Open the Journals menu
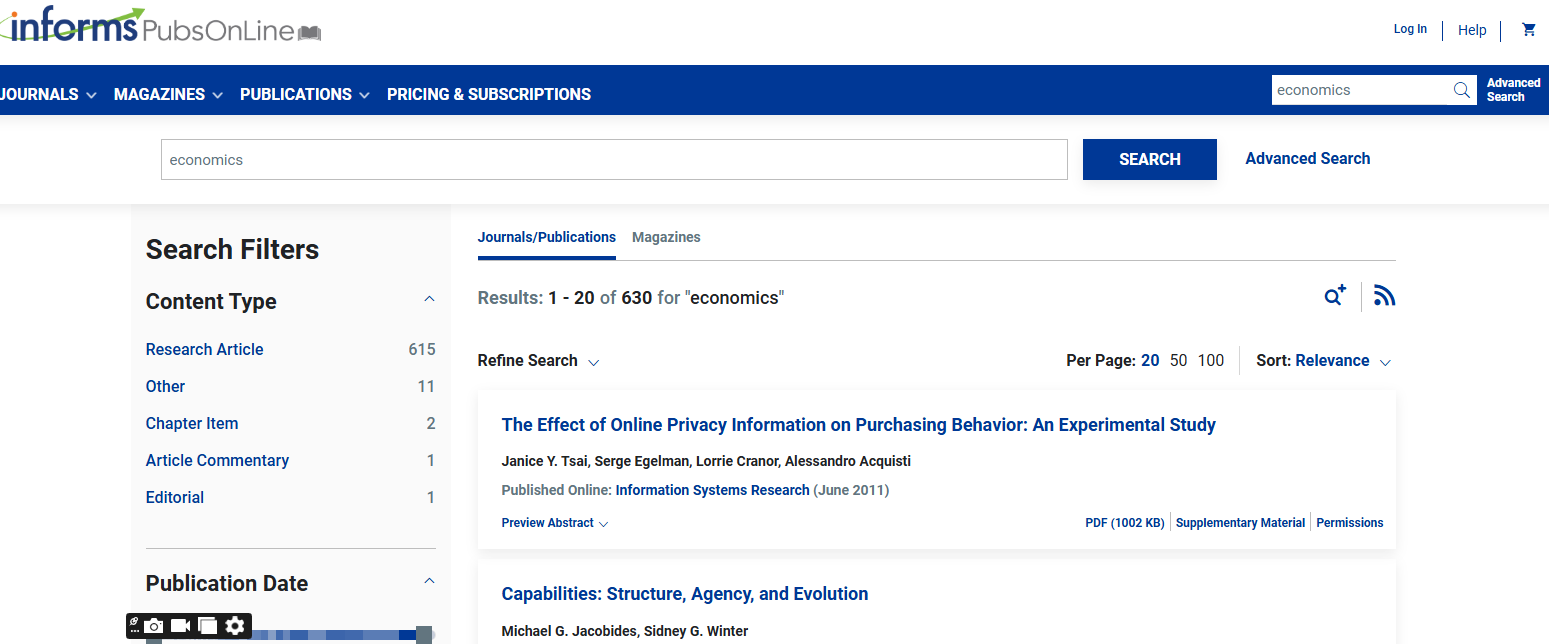 (47, 94)
